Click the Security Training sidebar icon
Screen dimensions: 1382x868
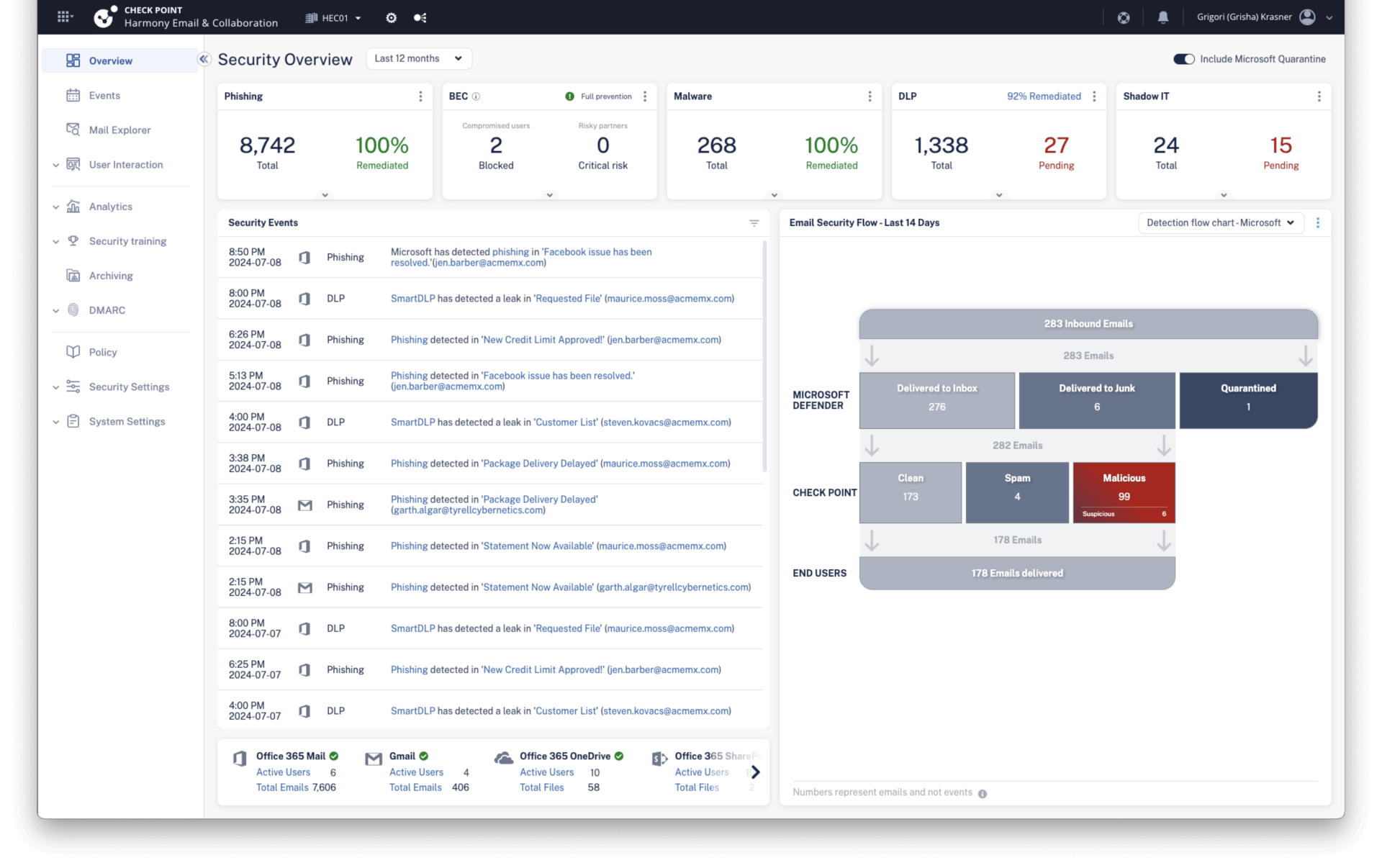coord(75,241)
